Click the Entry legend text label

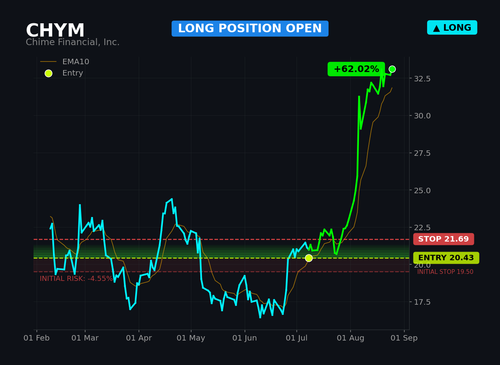pos(72,73)
